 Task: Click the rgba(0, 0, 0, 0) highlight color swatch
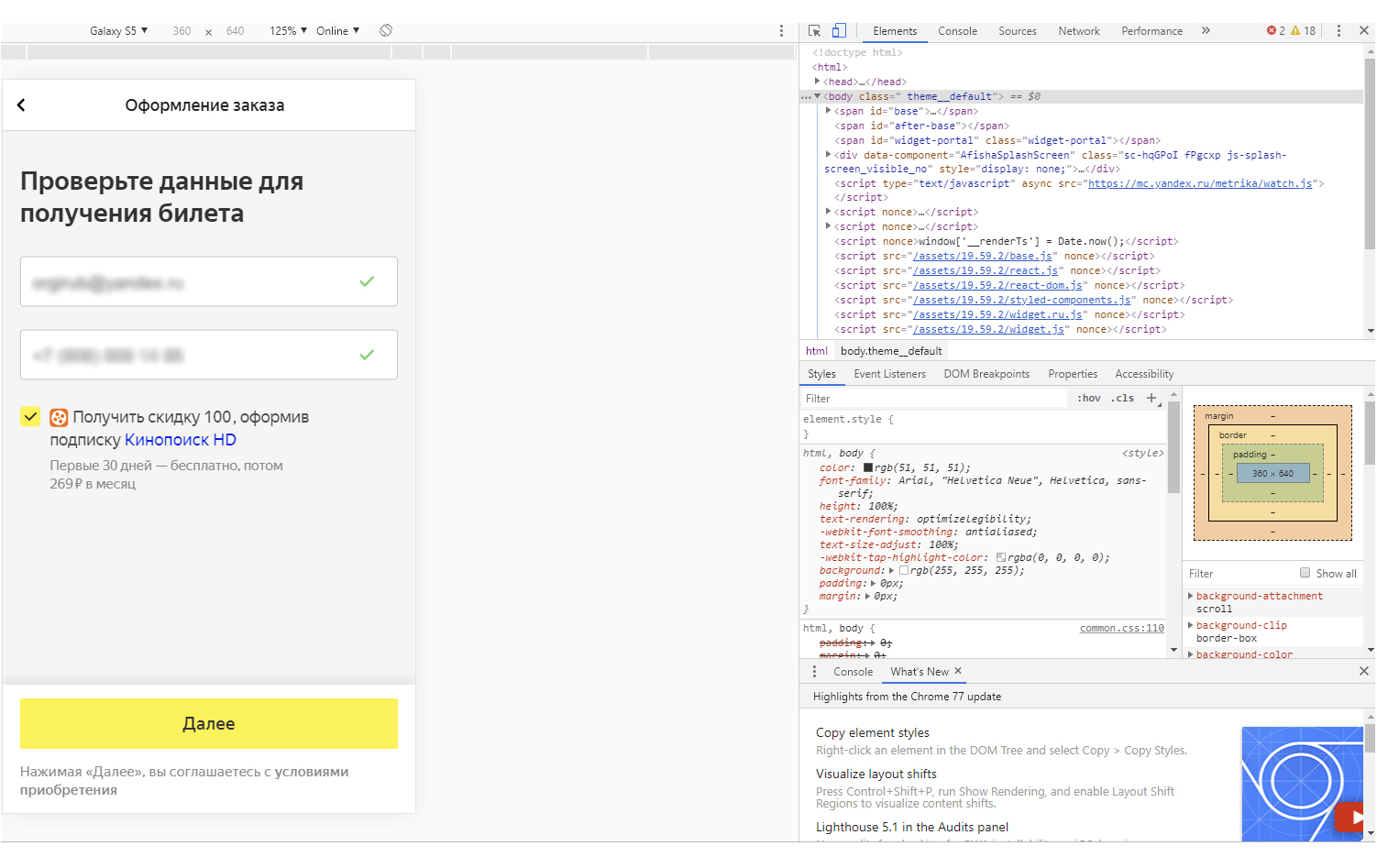tap(1001, 557)
